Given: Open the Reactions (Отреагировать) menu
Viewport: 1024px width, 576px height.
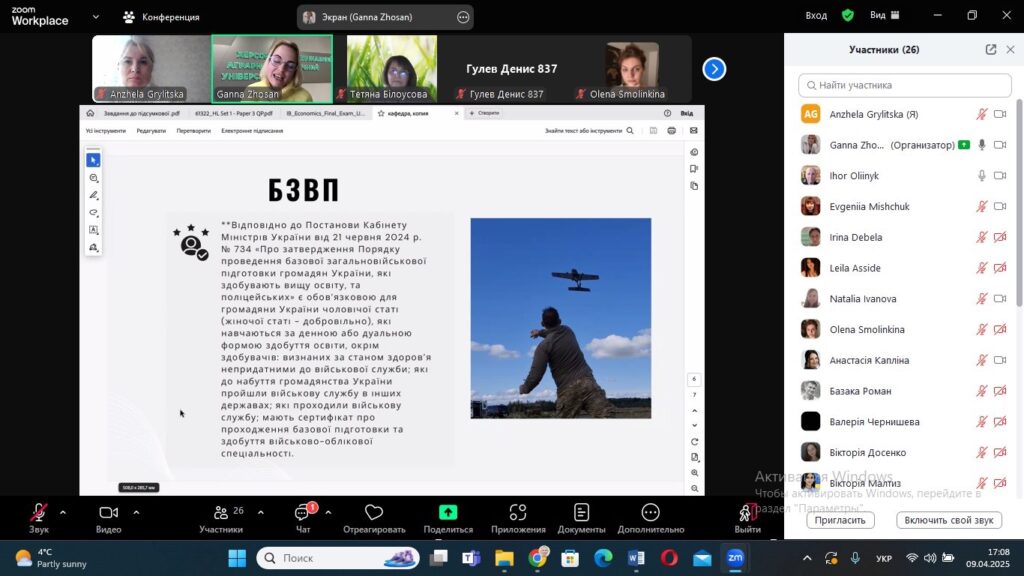Looking at the screenshot, I should pos(374,515).
